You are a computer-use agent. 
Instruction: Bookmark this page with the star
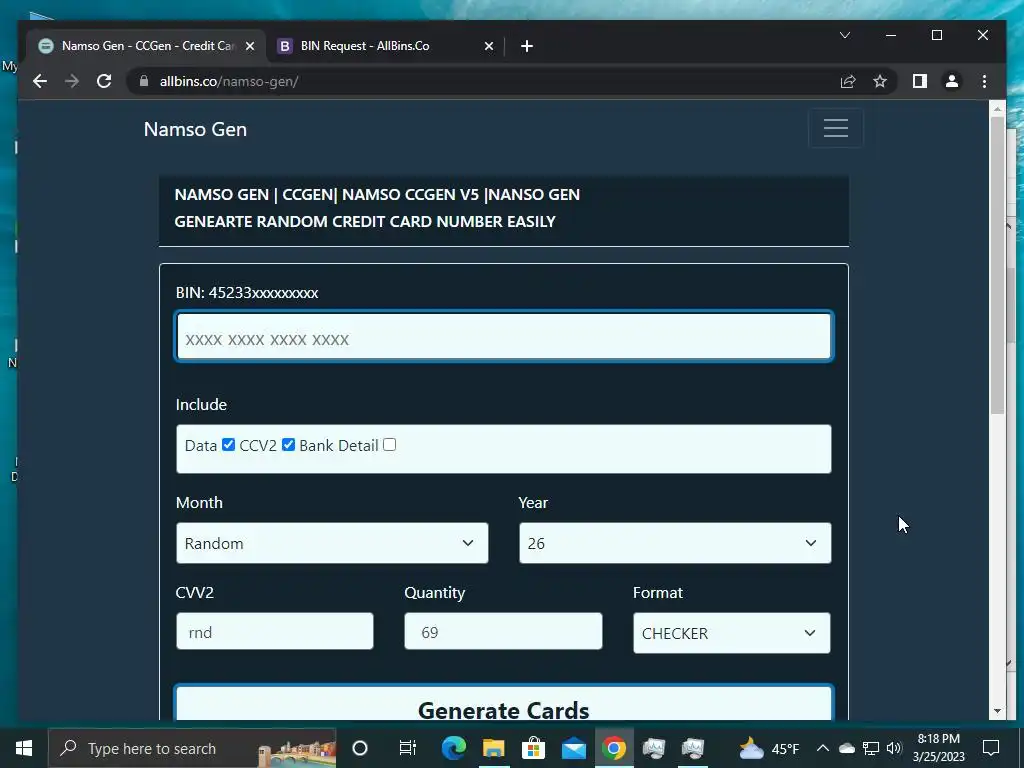coord(880,81)
